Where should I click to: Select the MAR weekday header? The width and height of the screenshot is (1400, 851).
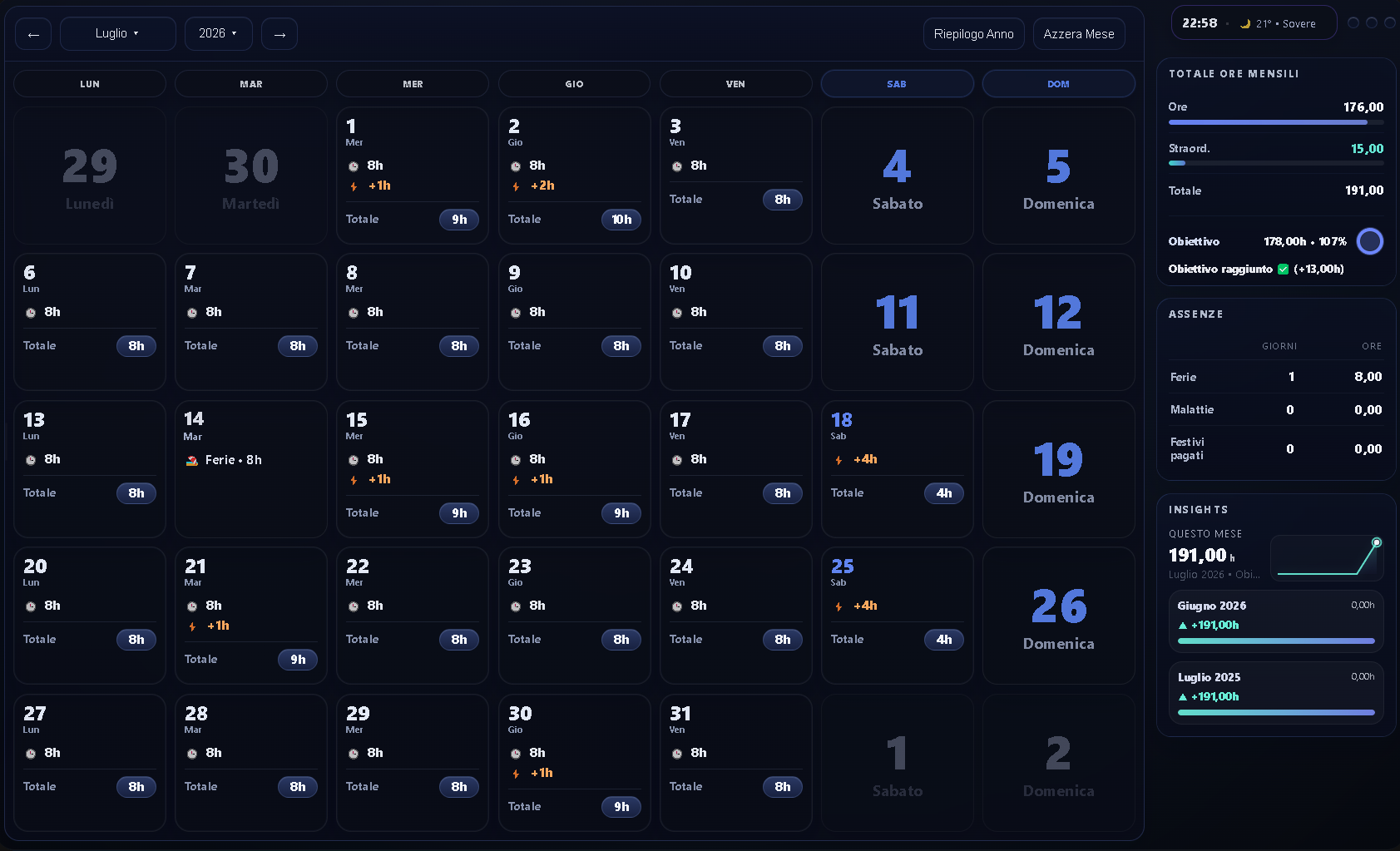[251, 84]
